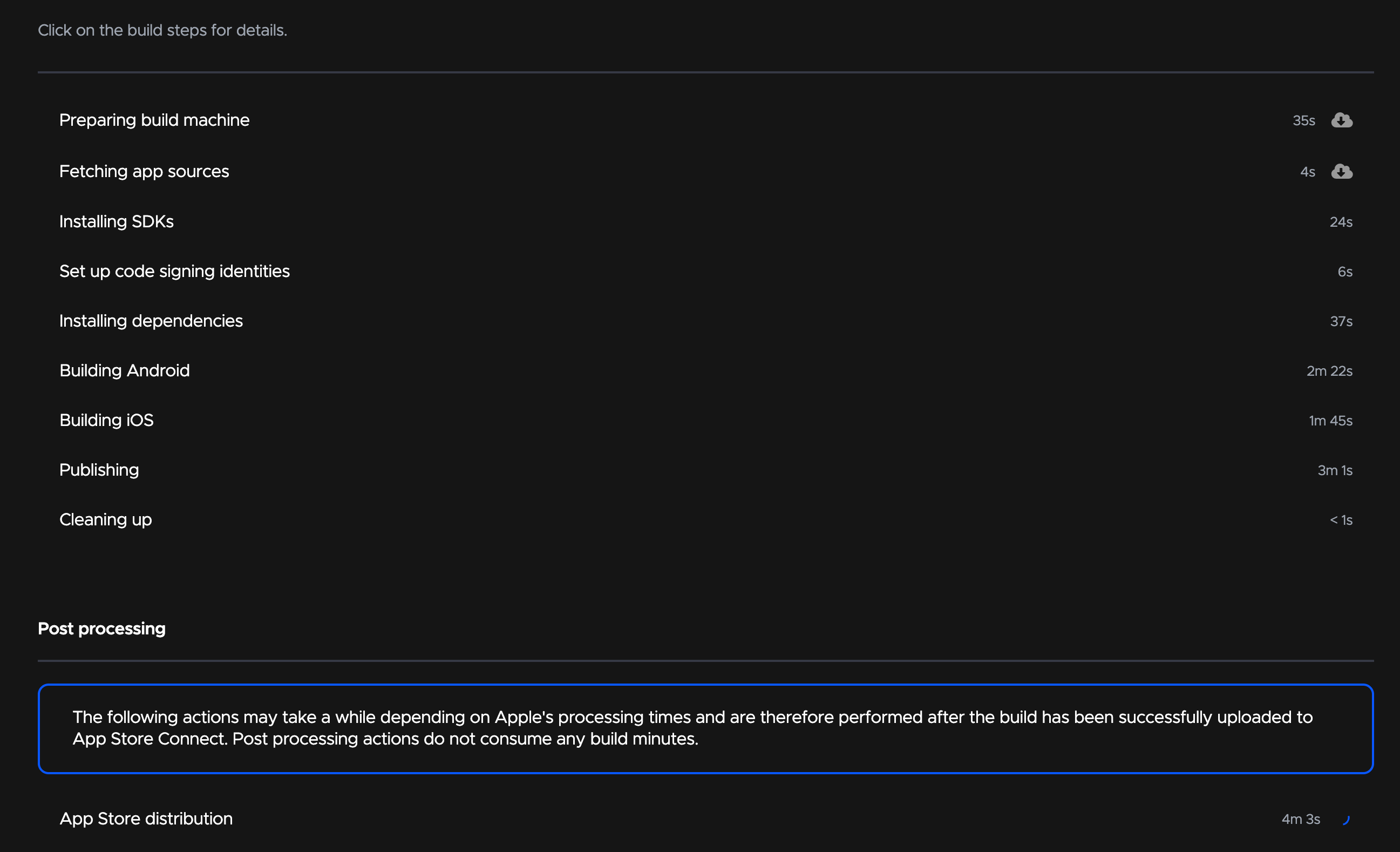Click the App Store distribution spinner icon

pyautogui.click(x=1345, y=819)
